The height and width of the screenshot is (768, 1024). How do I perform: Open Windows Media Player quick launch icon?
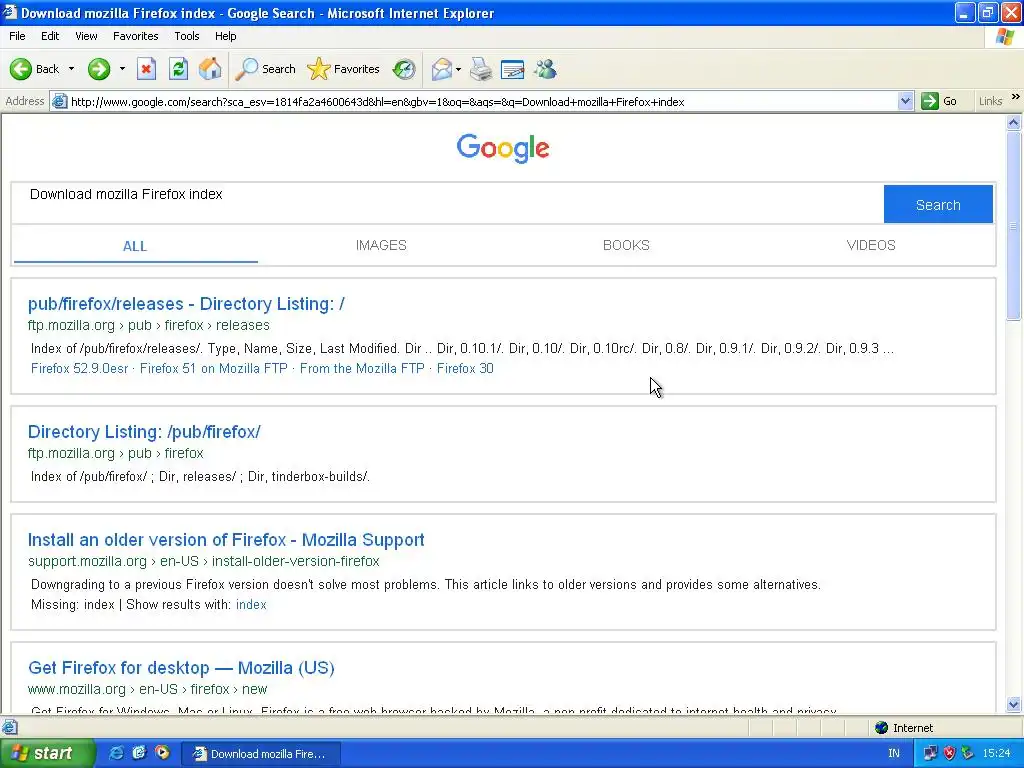(x=161, y=753)
